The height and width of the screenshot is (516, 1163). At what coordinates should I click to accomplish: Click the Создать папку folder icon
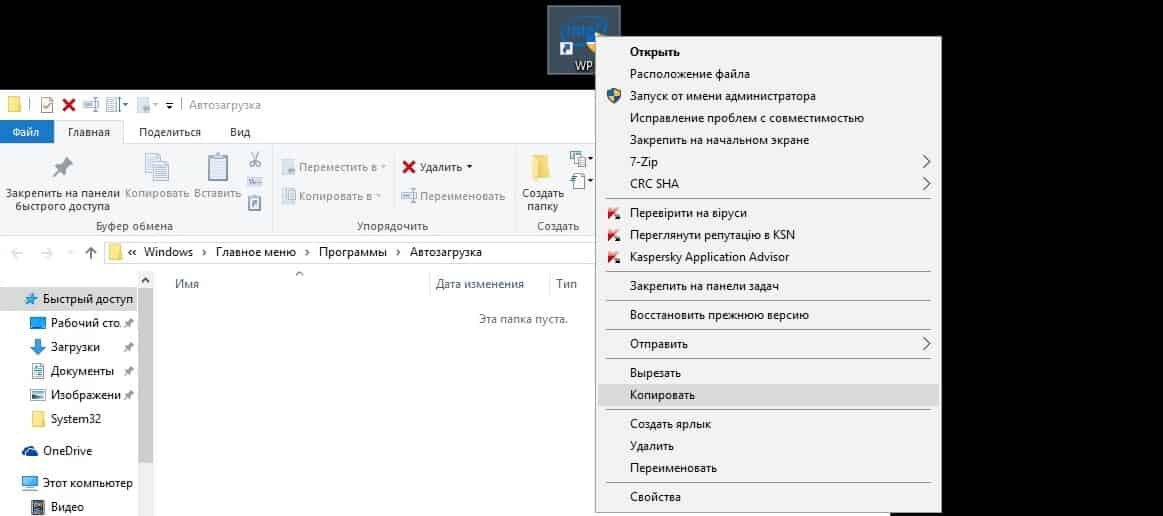coord(542,167)
